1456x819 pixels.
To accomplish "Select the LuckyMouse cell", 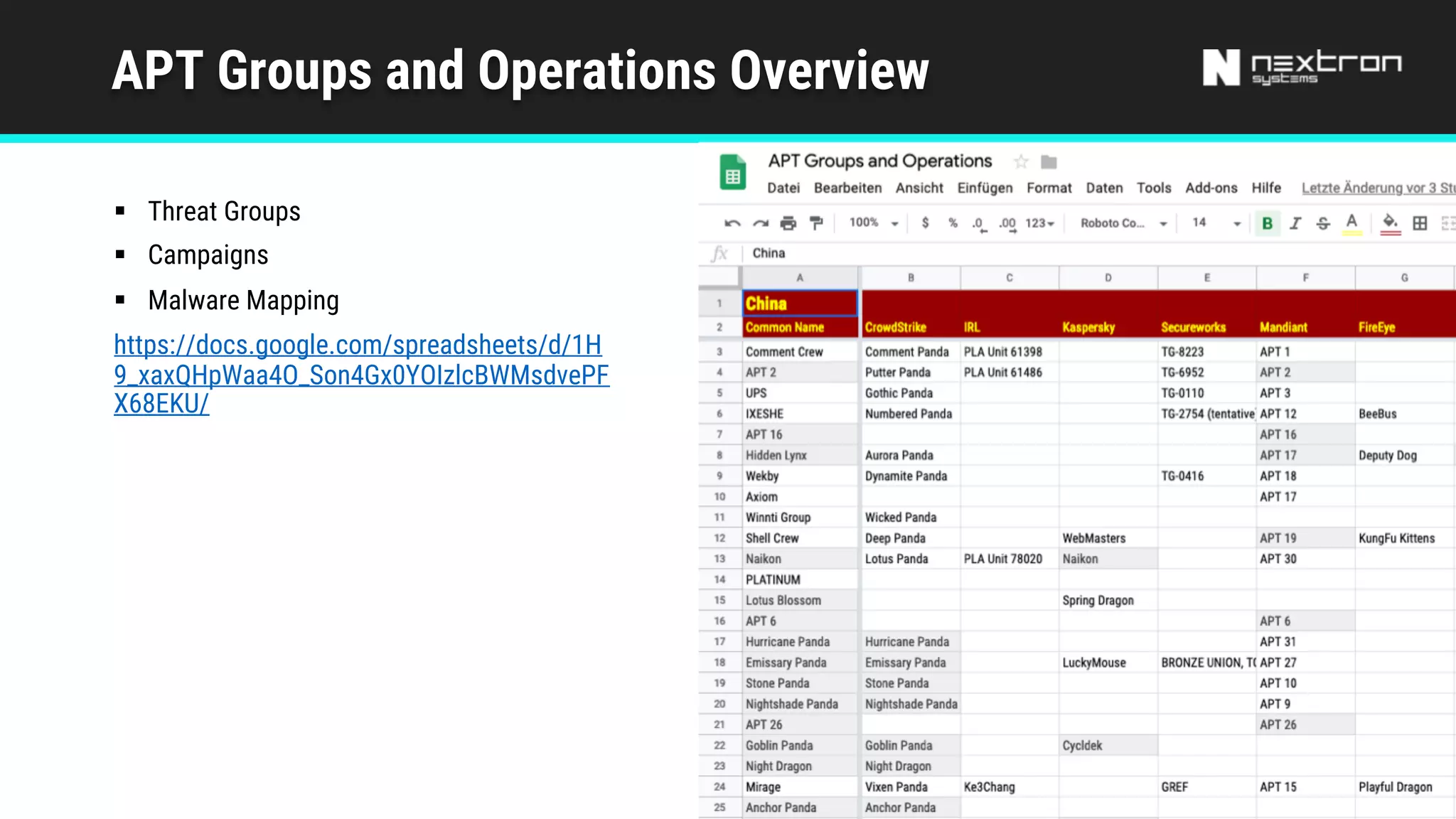I will tap(1108, 663).
